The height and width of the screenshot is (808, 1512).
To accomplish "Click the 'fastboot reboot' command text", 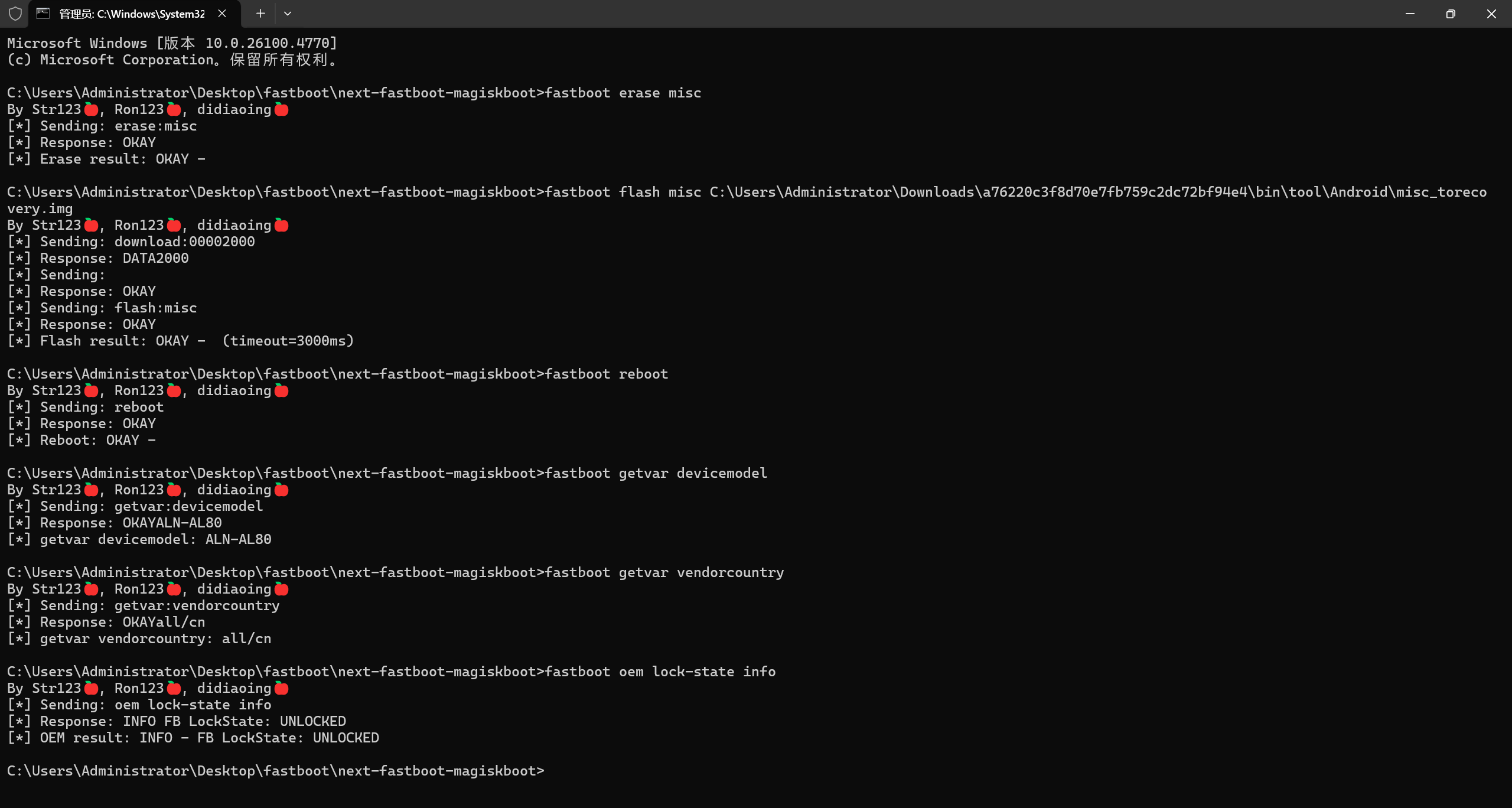I will tap(606, 374).
